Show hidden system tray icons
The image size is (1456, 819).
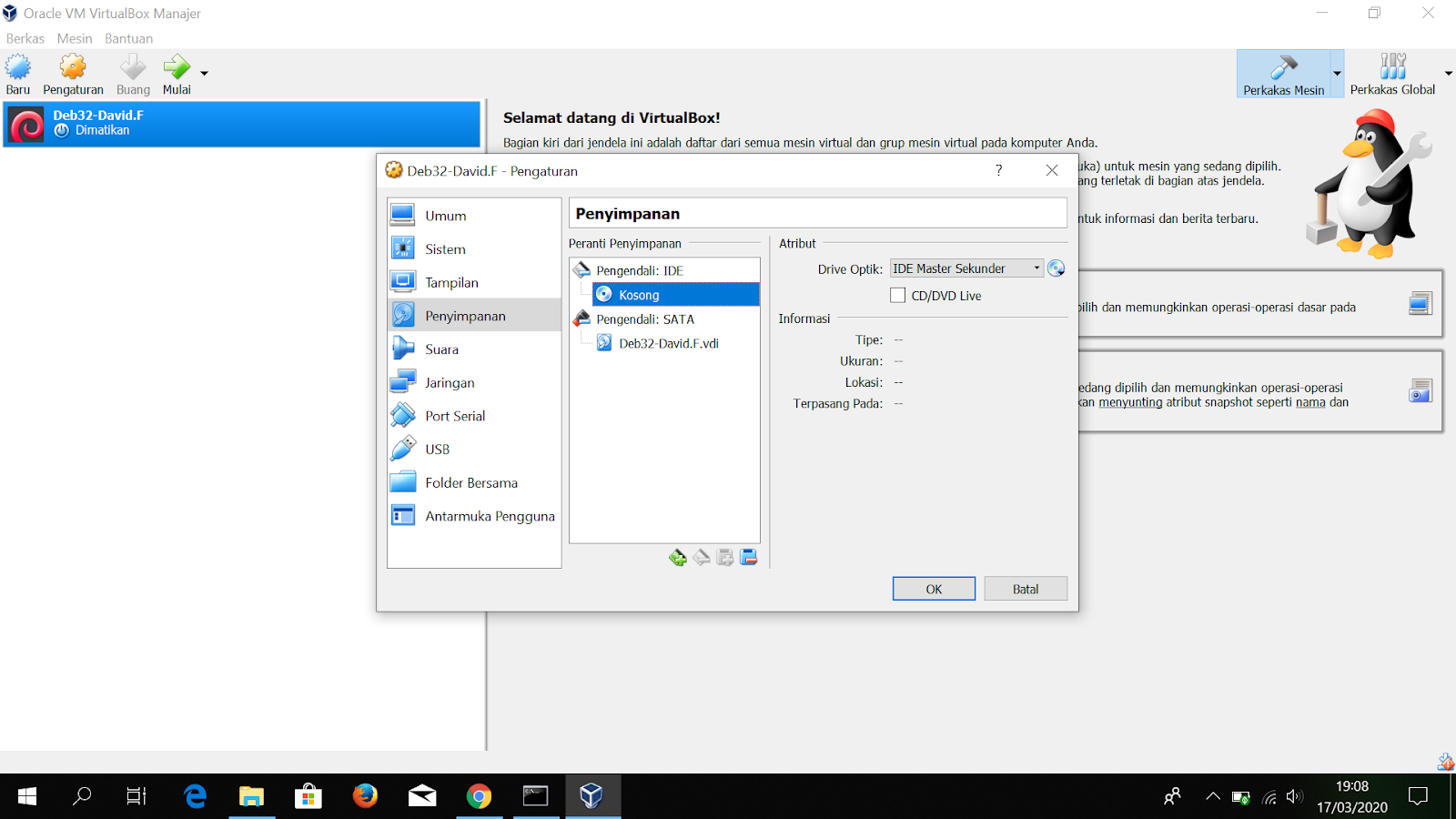1213,797
